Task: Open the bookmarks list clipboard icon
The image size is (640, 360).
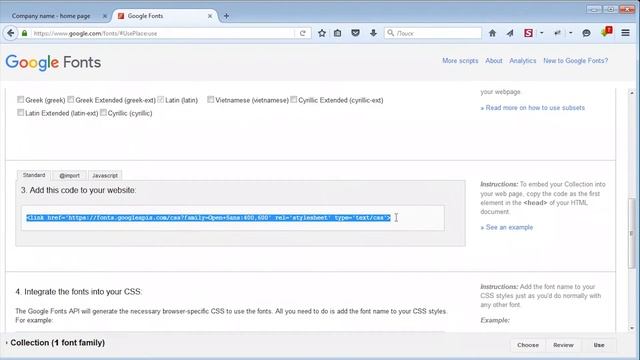Action: 338,33
